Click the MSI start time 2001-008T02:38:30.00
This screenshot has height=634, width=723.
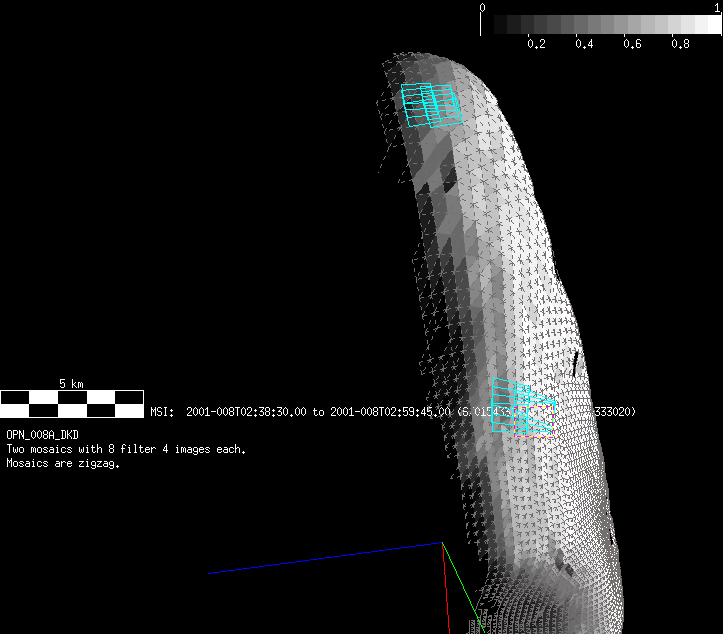tap(246, 412)
